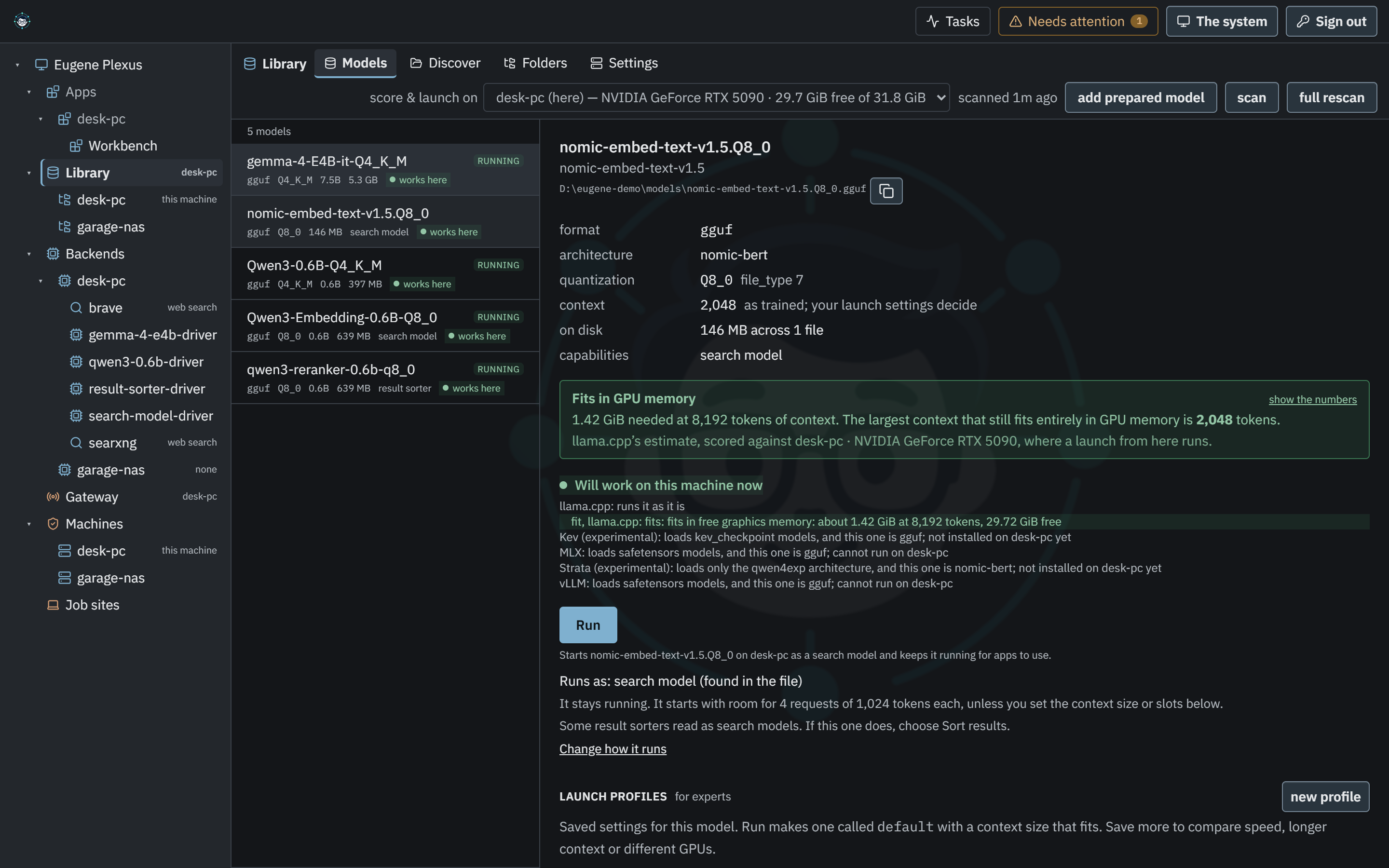Click the Backends chip icon
1389x868 pixels.
coord(53,254)
